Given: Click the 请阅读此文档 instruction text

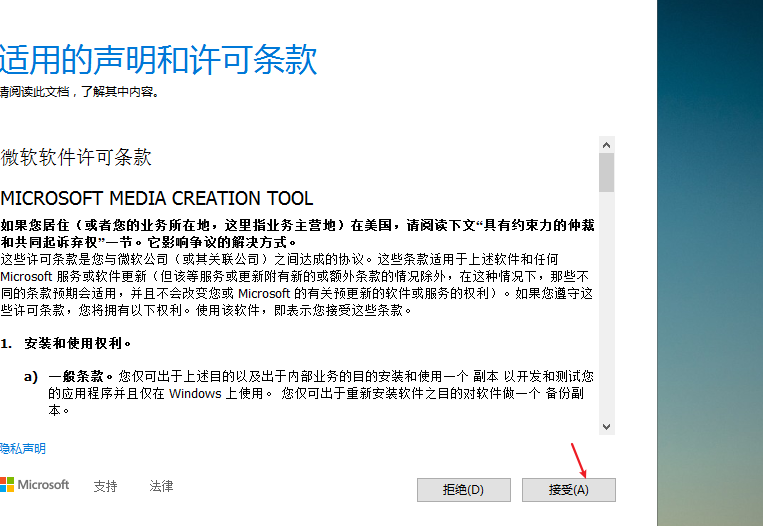Looking at the screenshot, I should pos(80,91).
